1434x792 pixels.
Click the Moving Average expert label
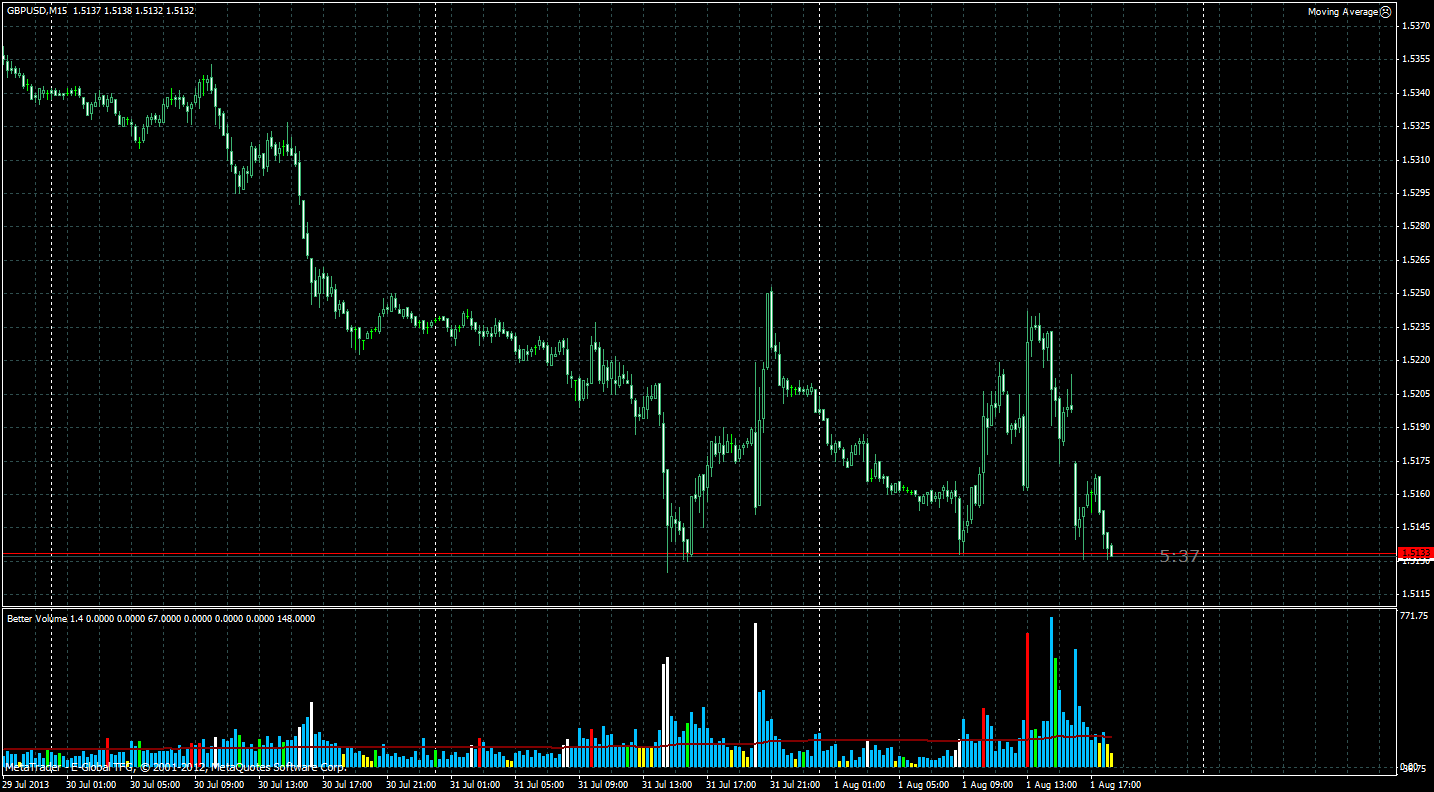pyautogui.click(x=1343, y=12)
